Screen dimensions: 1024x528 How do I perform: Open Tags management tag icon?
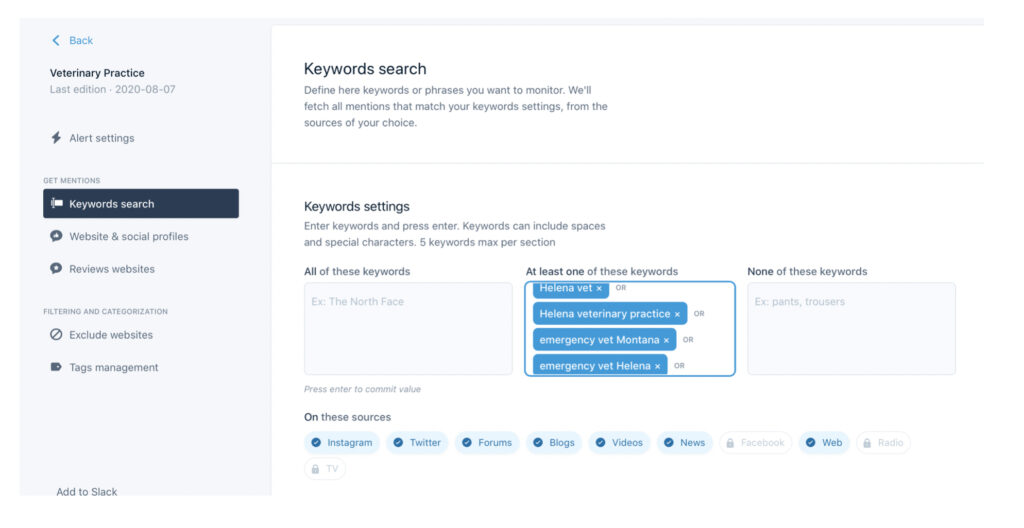56,367
